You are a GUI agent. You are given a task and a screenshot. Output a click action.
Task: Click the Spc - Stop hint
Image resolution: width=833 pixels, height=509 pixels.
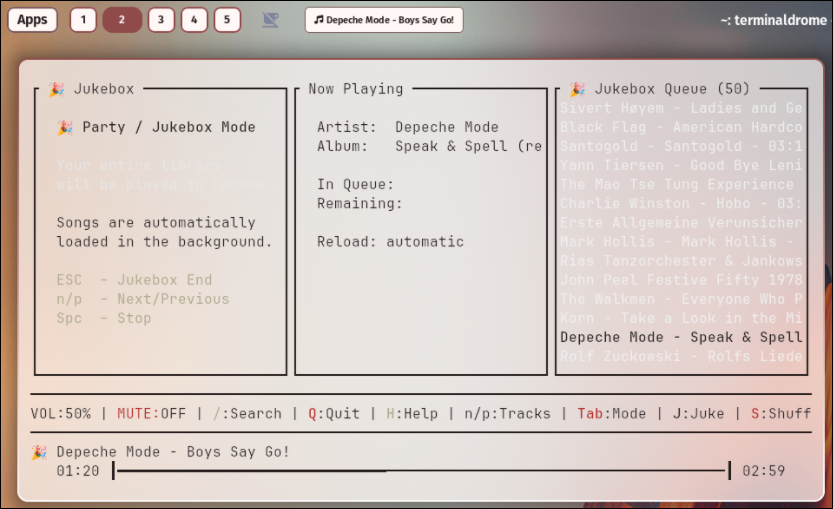[x=104, y=318]
